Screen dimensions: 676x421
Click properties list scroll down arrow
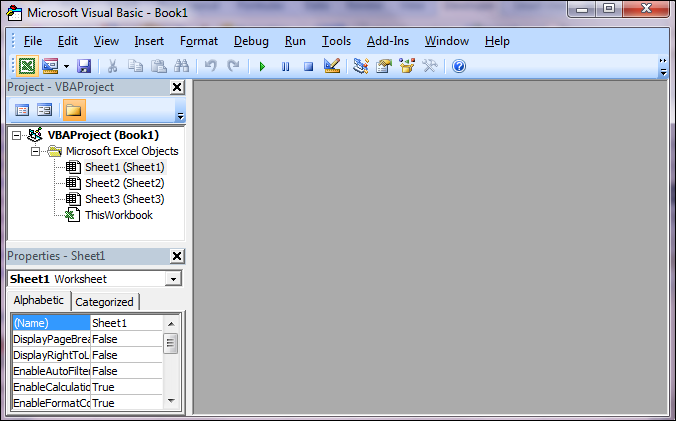[x=171, y=401]
